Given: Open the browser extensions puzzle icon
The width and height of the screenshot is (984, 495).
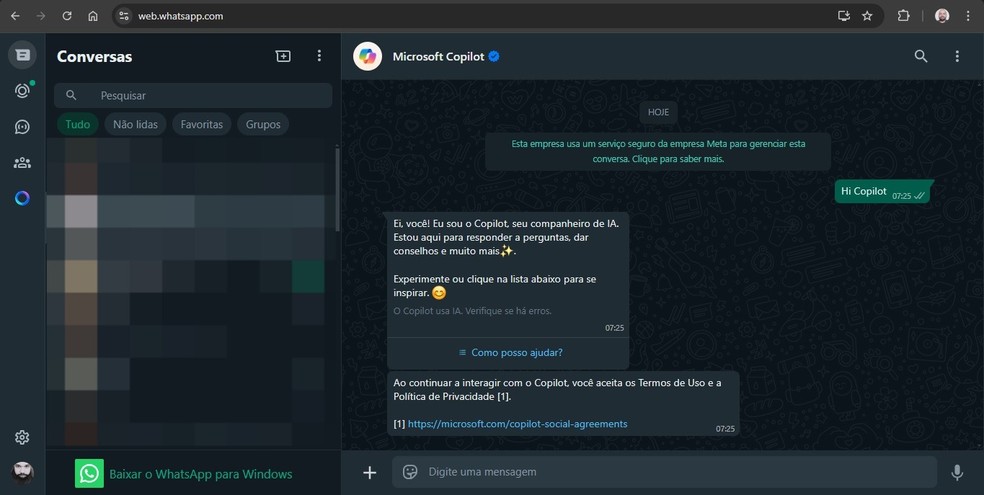Looking at the screenshot, I should point(904,16).
